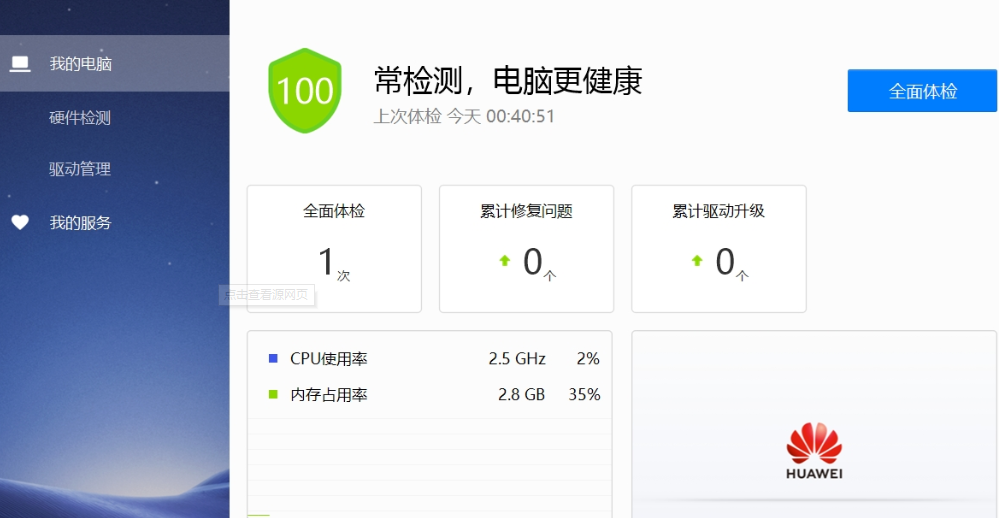This screenshot has width=999, height=518.
Task: Click the heart icon beside 我的服务
Action: tap(20, 222)
